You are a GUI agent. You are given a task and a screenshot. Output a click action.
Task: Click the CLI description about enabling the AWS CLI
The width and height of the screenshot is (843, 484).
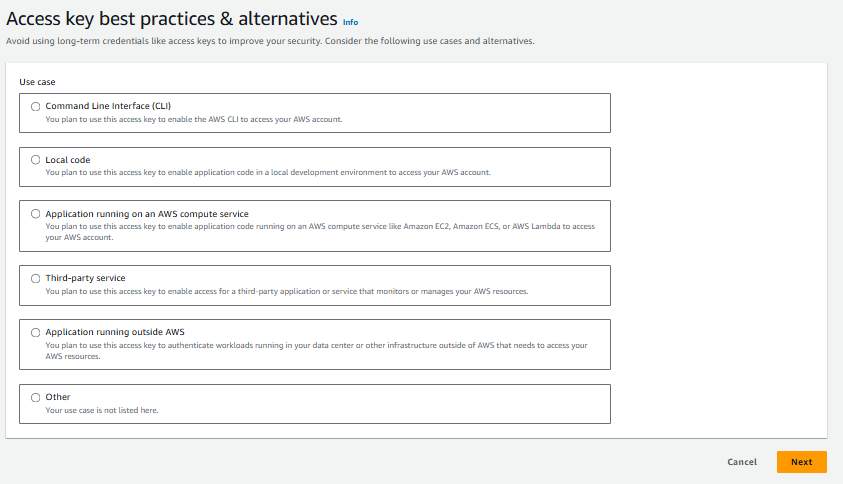(194, 119)
